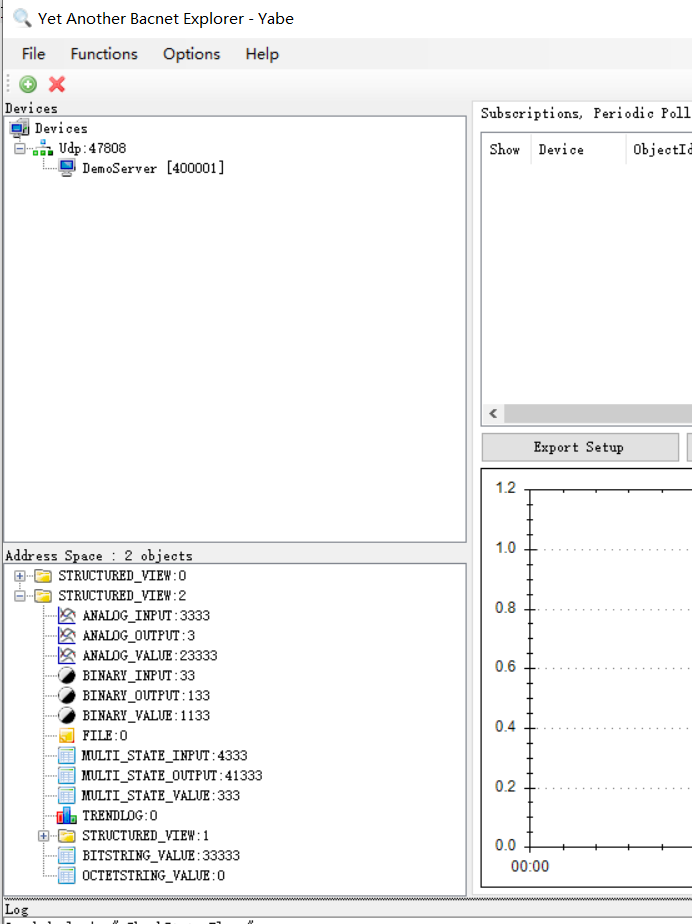Select the DemoServer computer icon
The width and height of the screenshot is (692, 924).
tap(67, 168)
